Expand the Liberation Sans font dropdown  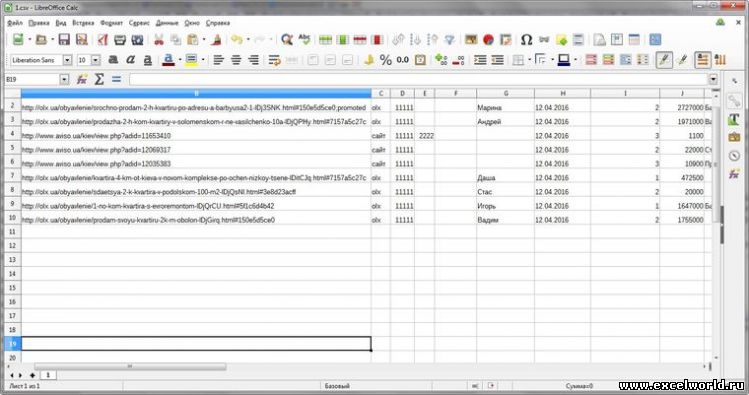click(x=67, y=60)
